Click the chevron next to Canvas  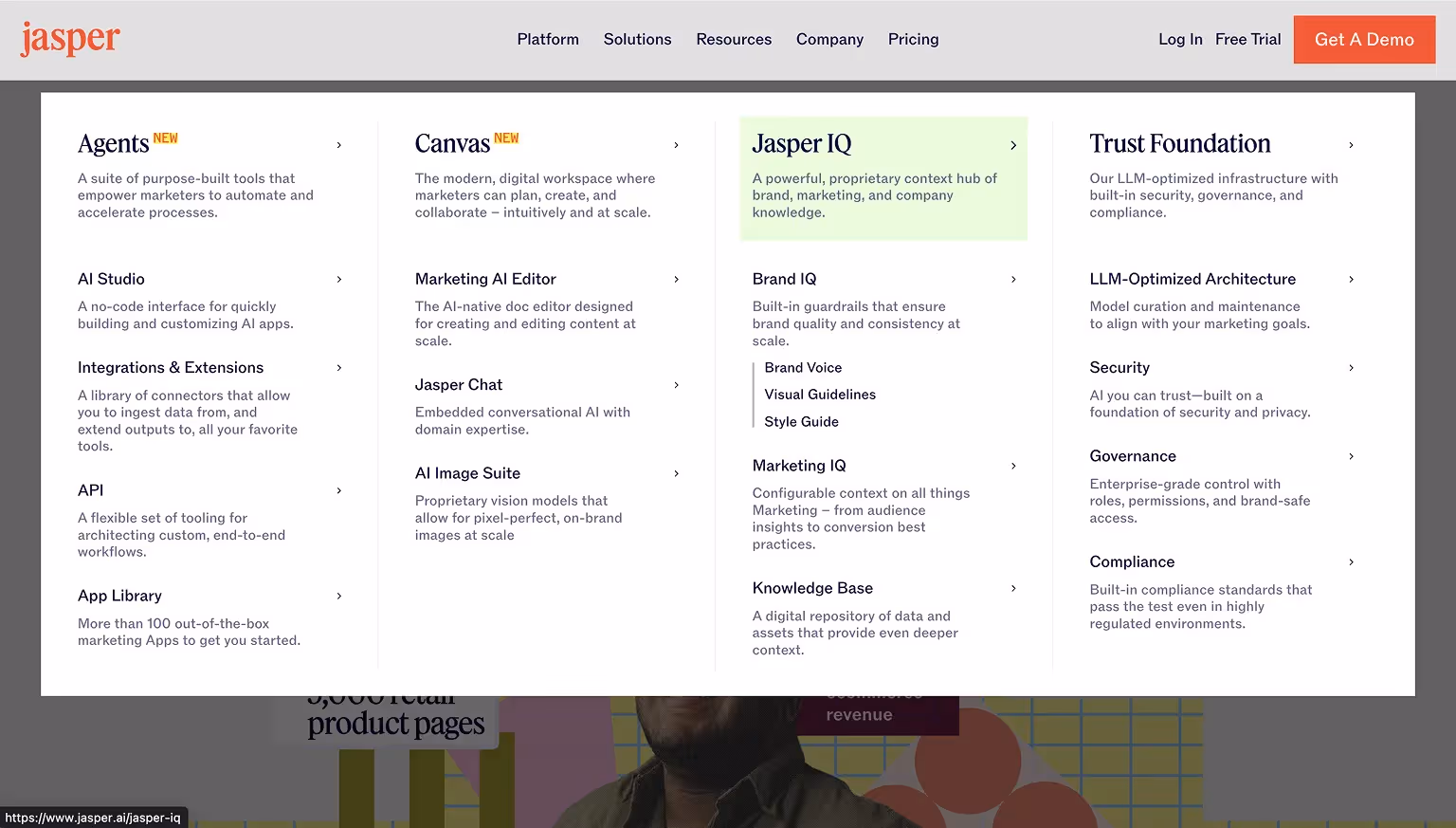[676, 145]
